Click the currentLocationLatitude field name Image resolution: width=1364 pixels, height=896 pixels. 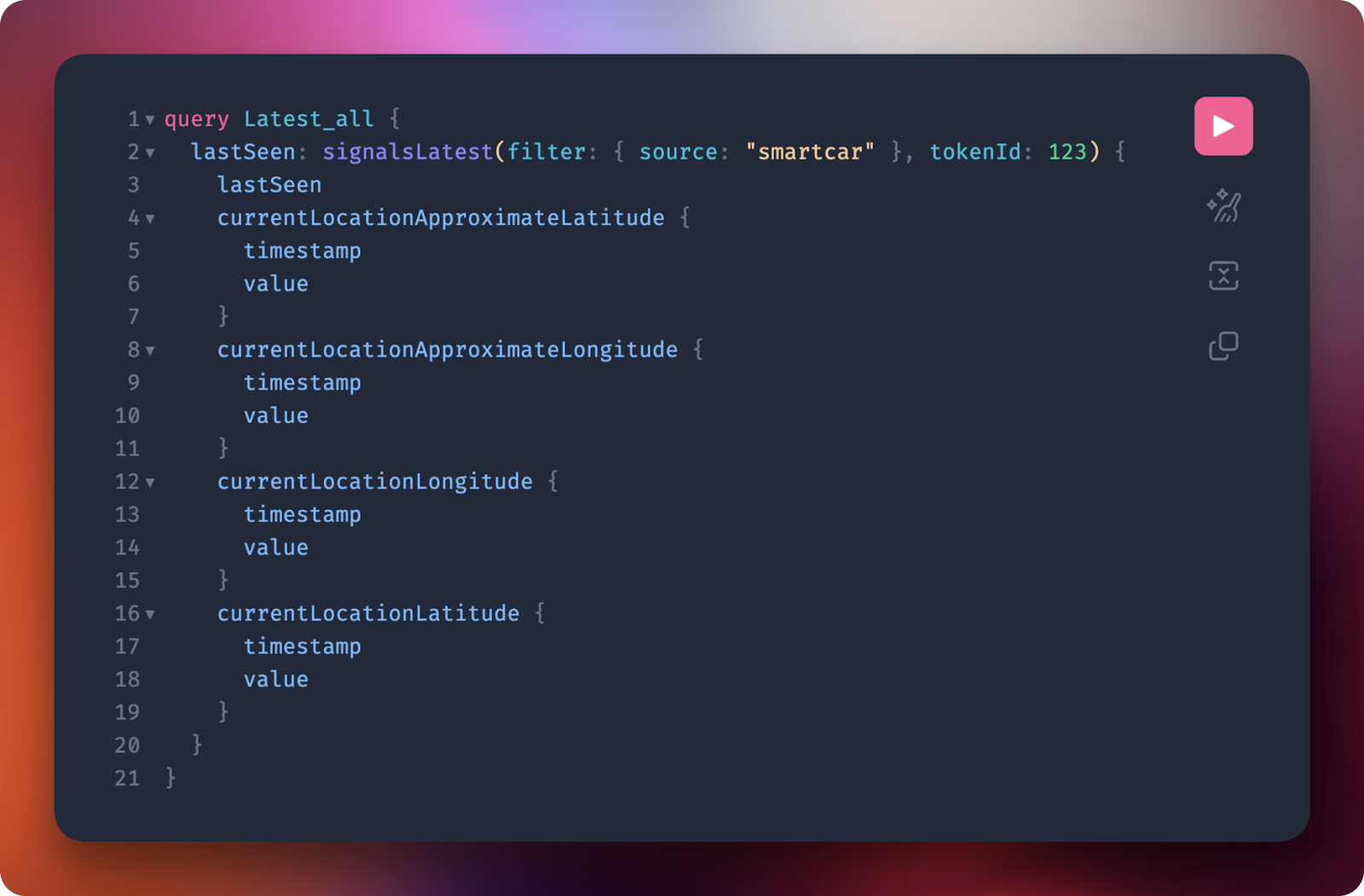pos(368,614)
